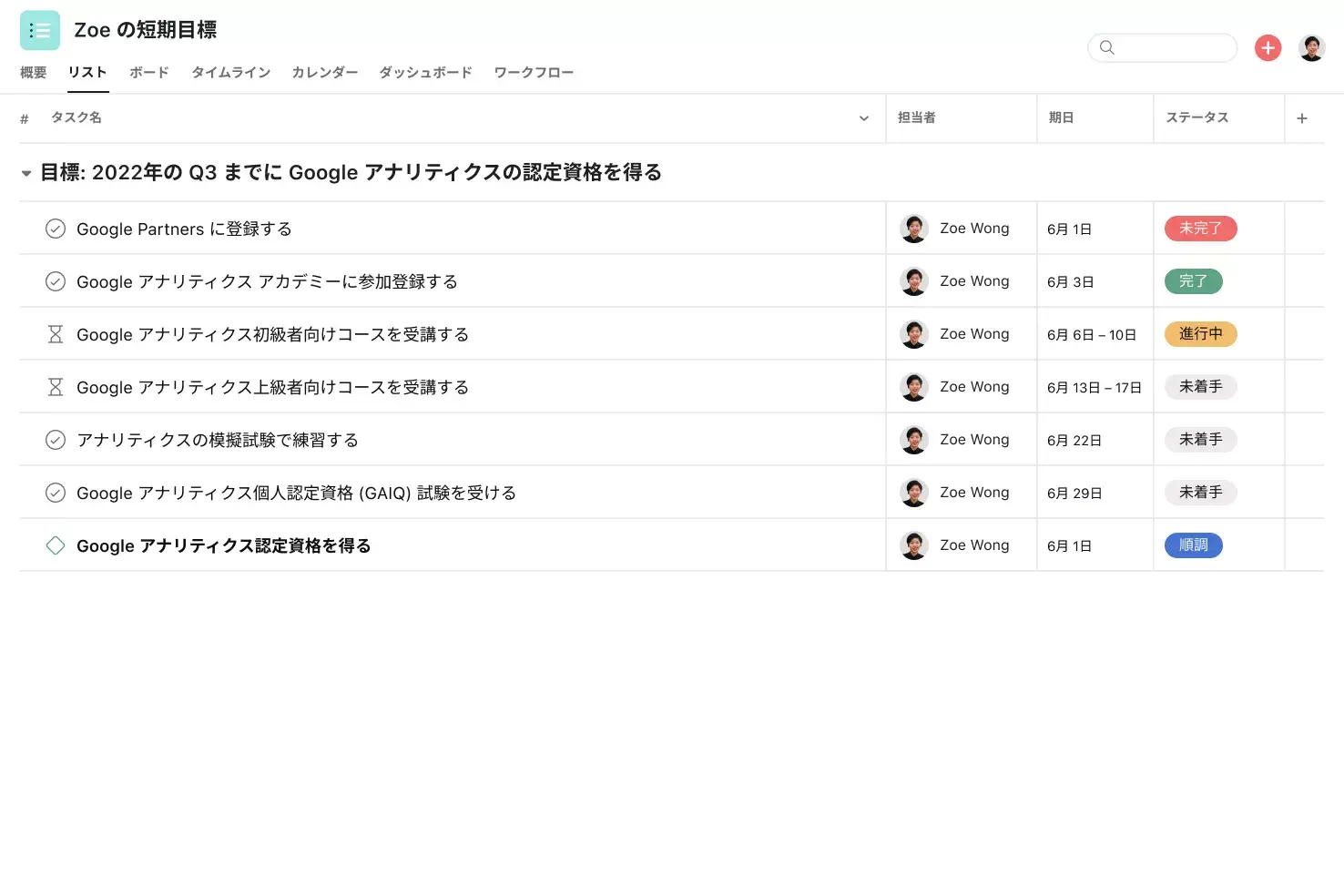Click due date 6月 1日 in 認定資格を得る row
This screenshot has height=896, width=1344.
point(1070,546)
